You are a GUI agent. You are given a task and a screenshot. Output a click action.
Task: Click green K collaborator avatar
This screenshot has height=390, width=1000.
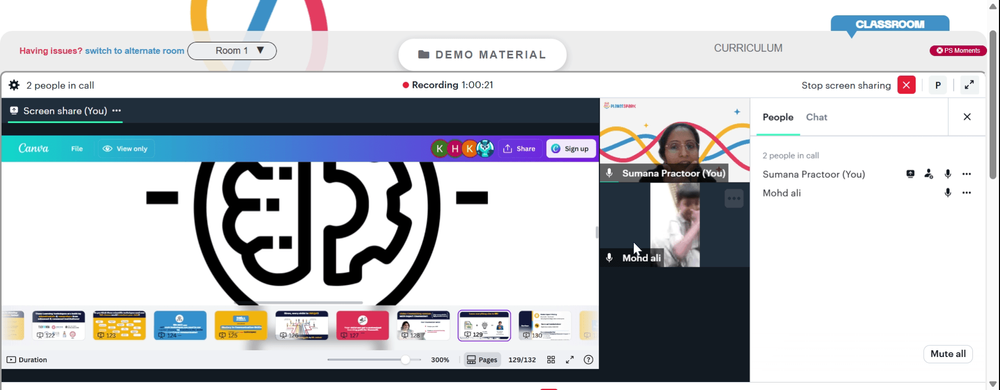[x=439, y=148]
